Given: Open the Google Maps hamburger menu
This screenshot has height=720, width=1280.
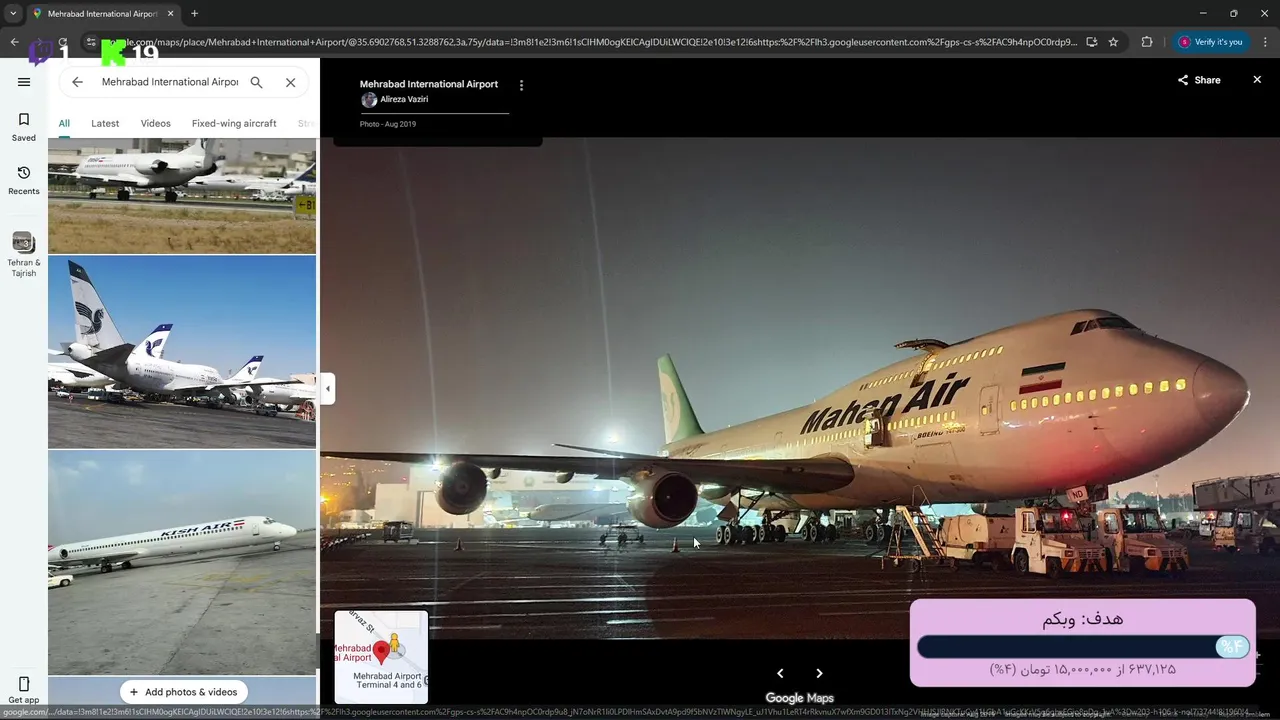Looking at the screenshot, I should [24, 82].
